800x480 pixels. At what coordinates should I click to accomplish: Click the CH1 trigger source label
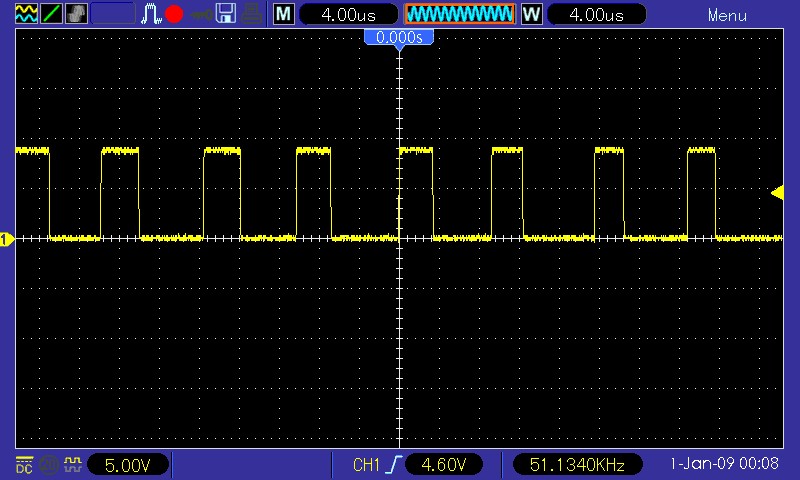tap(366, 465)
